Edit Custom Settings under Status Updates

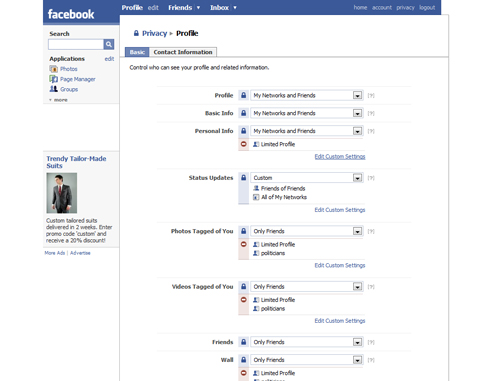340,210
